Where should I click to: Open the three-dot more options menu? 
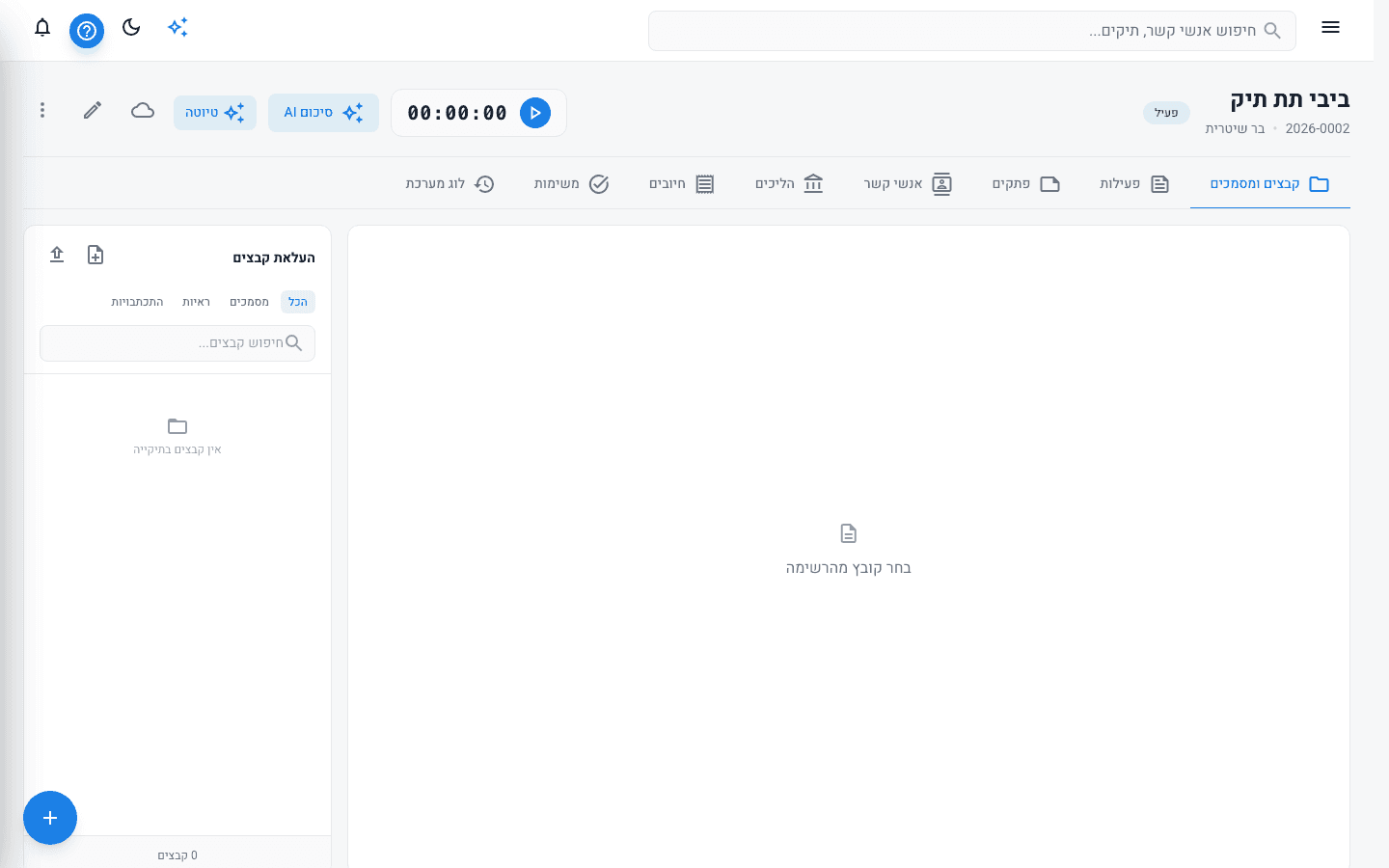pyautogui.click(x=42, y=111)
